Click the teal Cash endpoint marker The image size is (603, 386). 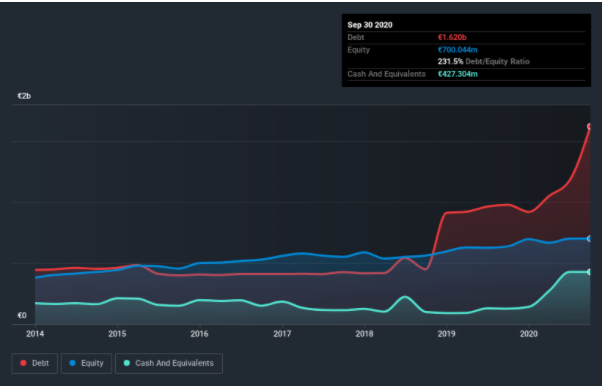click(590, 272)
